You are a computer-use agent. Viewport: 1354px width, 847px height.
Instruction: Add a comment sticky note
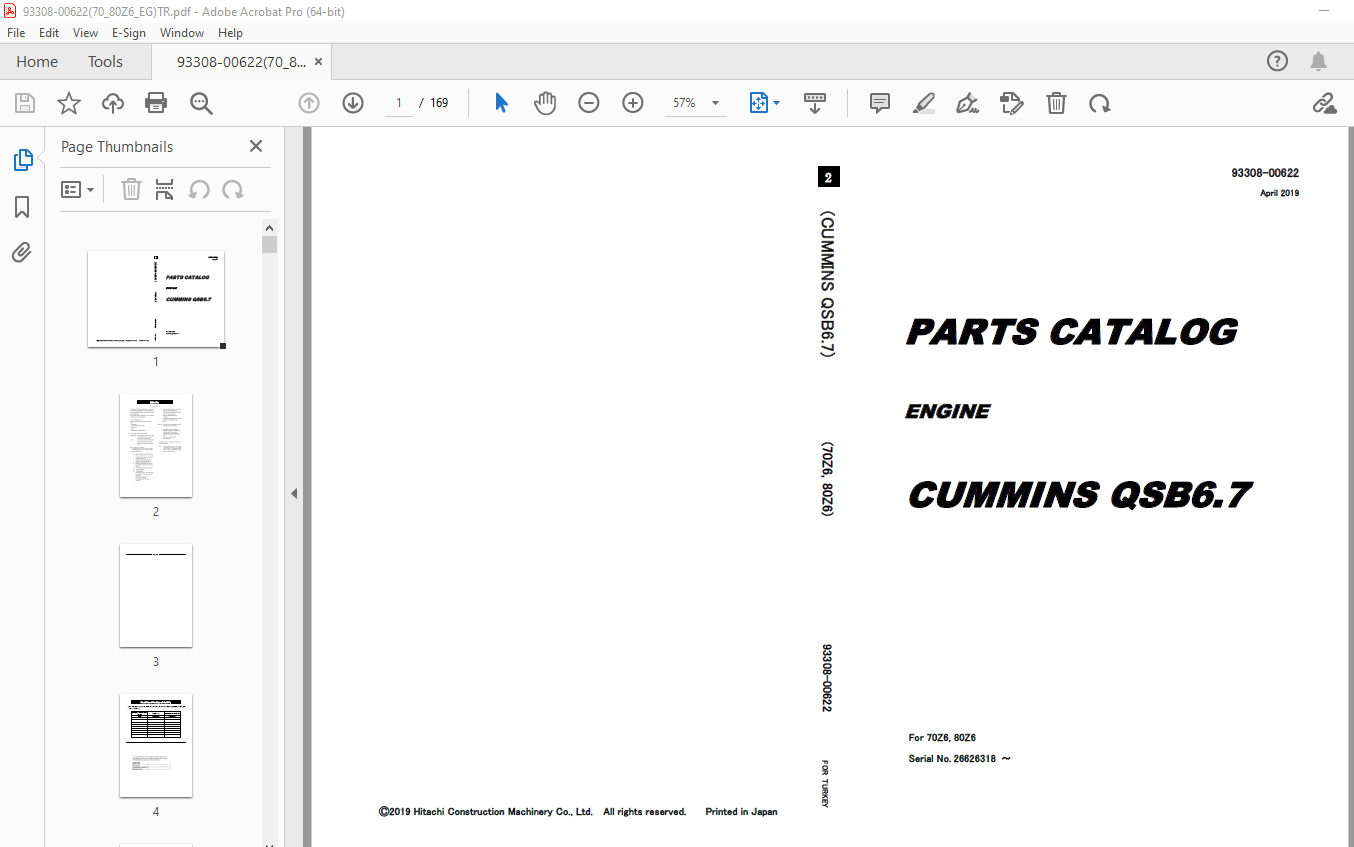880,103
